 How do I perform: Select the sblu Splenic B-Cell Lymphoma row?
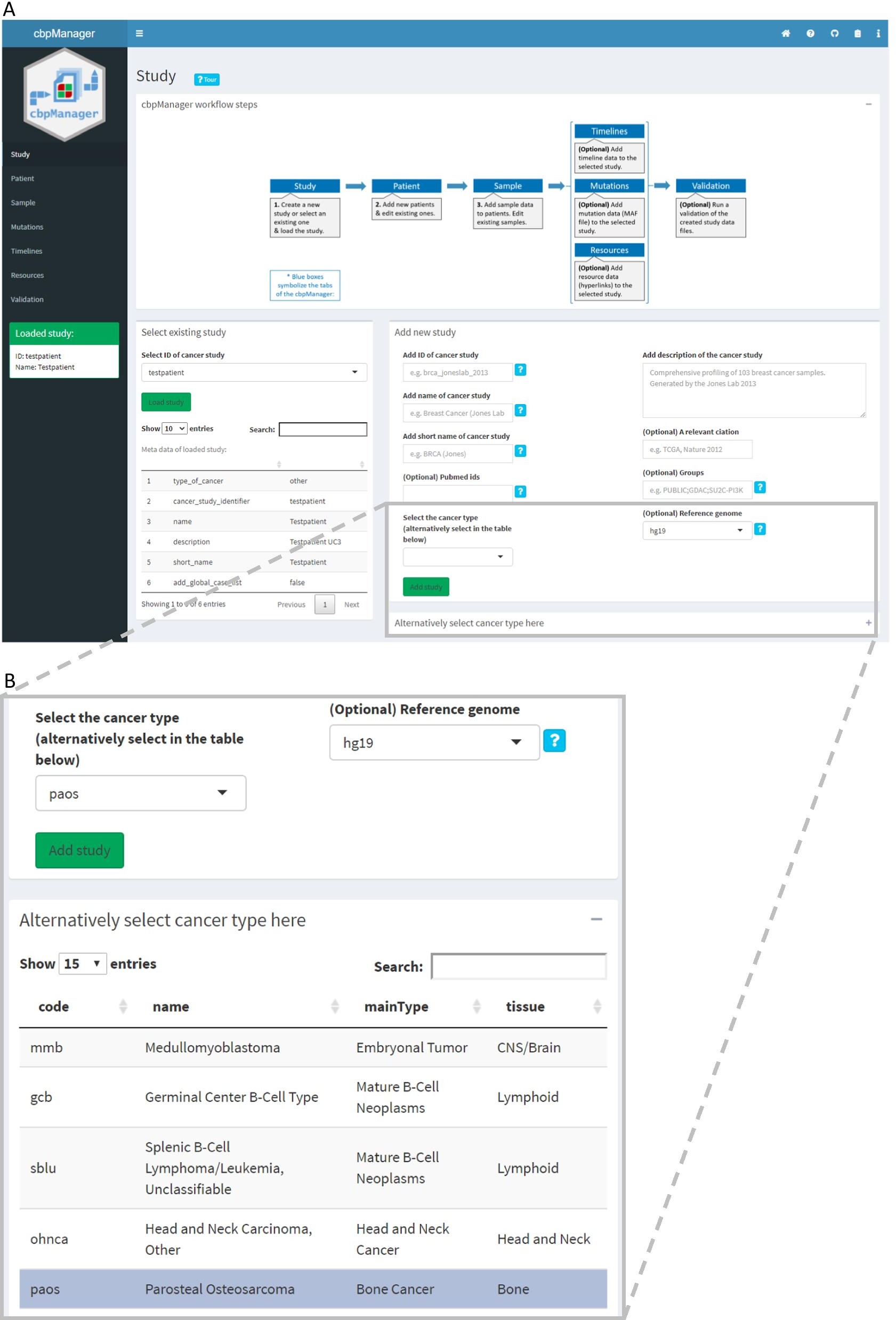click(x=313, y=1168)
